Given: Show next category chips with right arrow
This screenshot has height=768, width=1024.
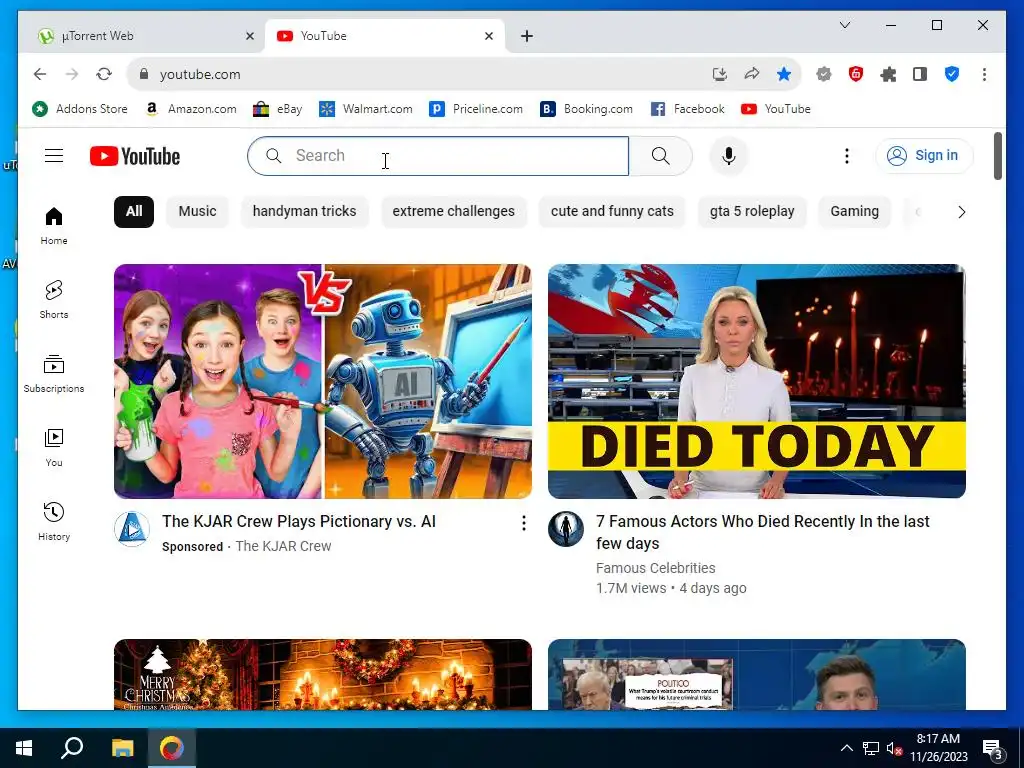Looking at the screenshot, I should point(961,212).
